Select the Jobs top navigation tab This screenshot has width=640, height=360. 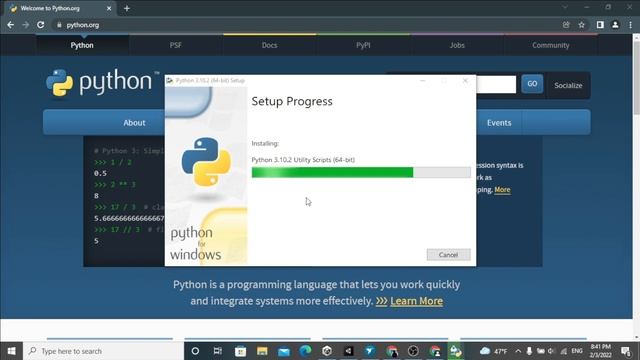(x=457, y=45)
